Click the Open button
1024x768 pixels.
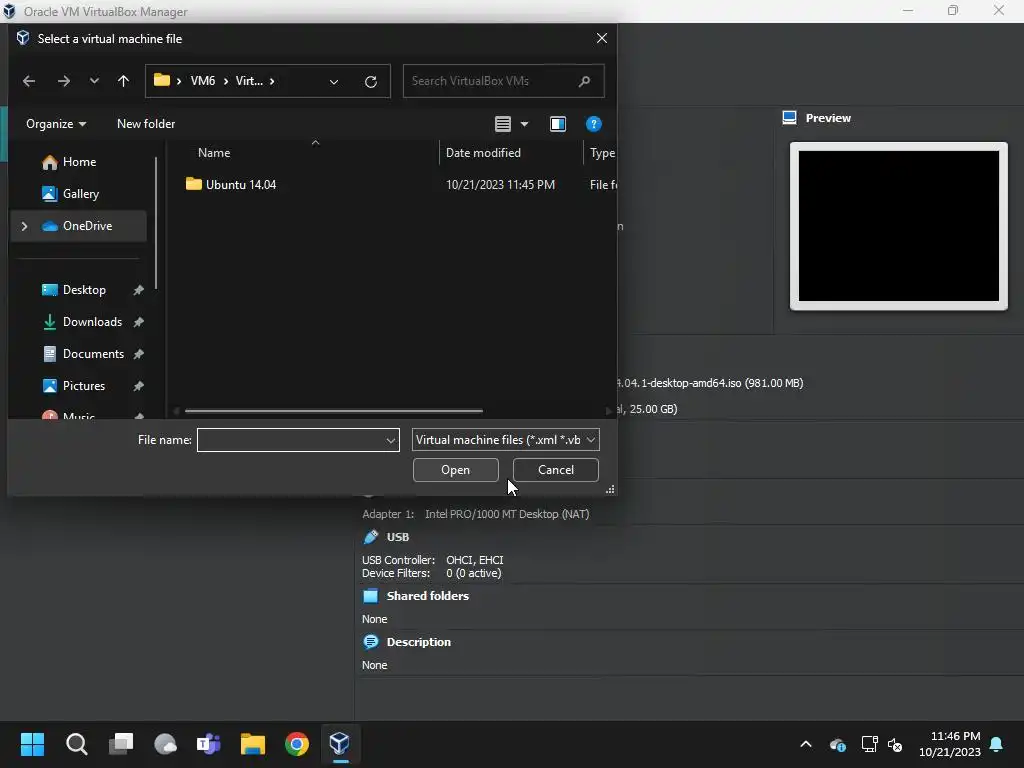point(455,470)
